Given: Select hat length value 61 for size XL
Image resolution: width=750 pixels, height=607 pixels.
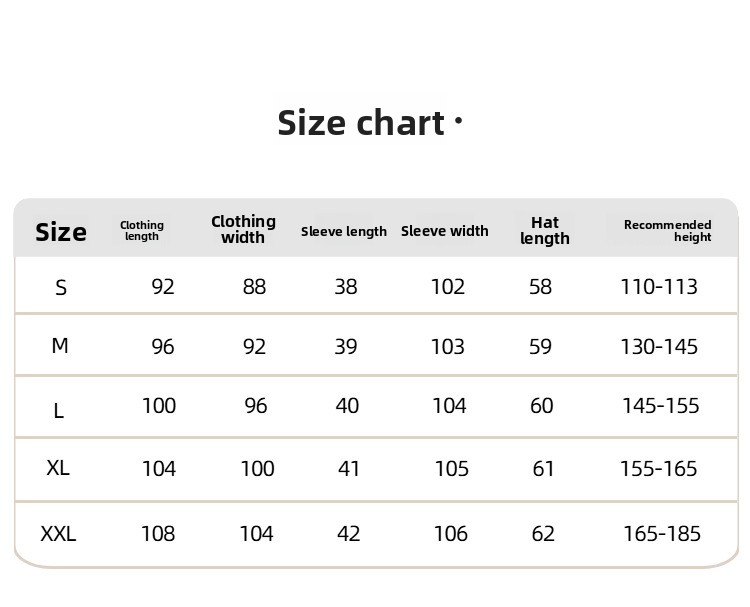Looking at the screenshot, I should [543, 469].
